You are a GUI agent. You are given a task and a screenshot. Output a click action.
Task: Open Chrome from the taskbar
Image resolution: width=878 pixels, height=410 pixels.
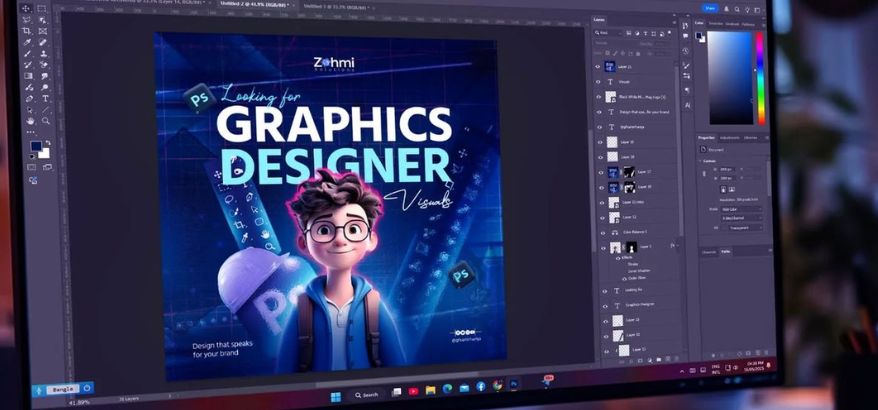[497, 385]
